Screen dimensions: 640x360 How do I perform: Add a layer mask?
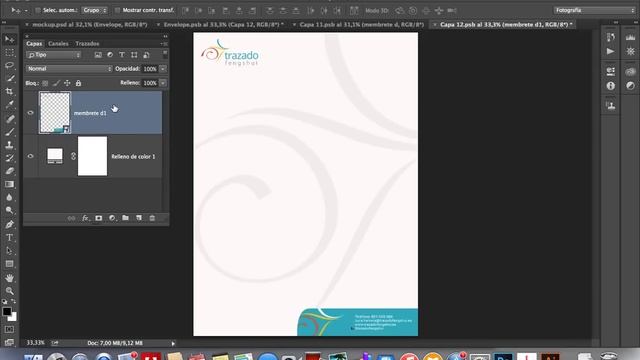pos(98,218)
